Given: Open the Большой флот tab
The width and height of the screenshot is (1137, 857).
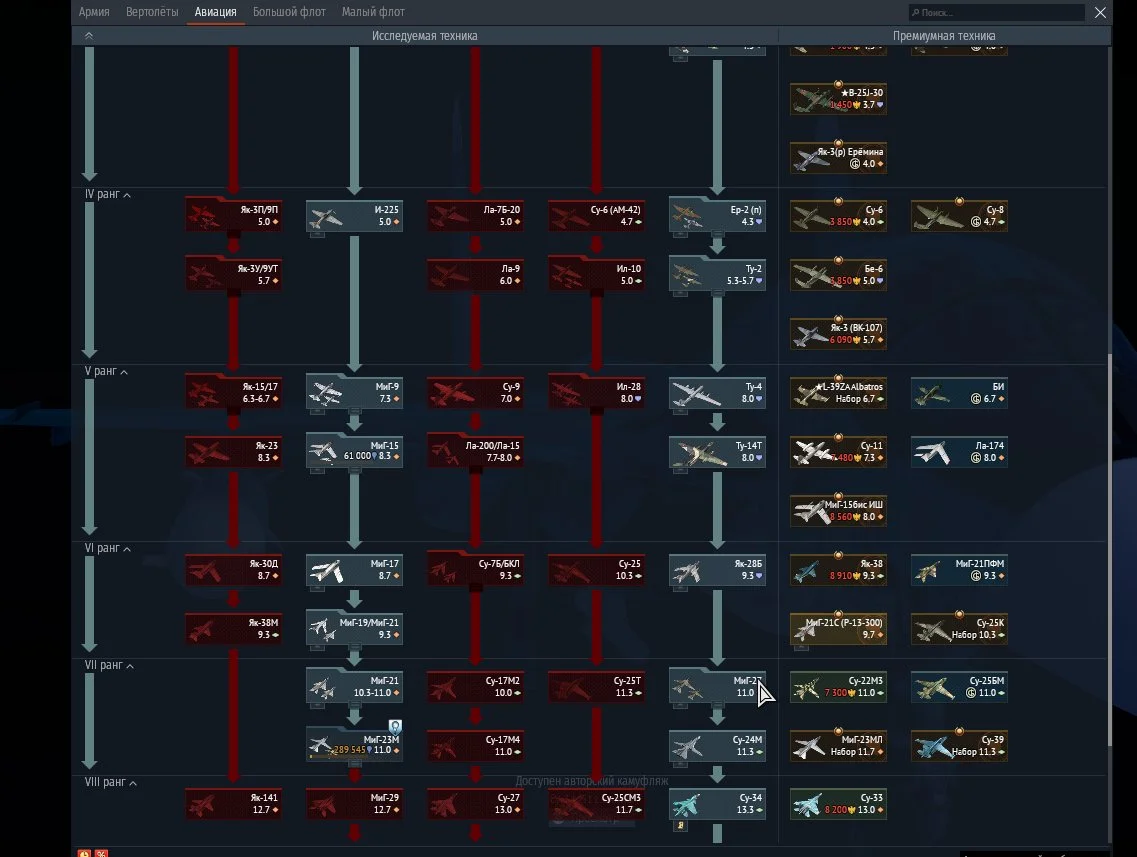Looking at the screenshot, I should click(x=291, y=12).
